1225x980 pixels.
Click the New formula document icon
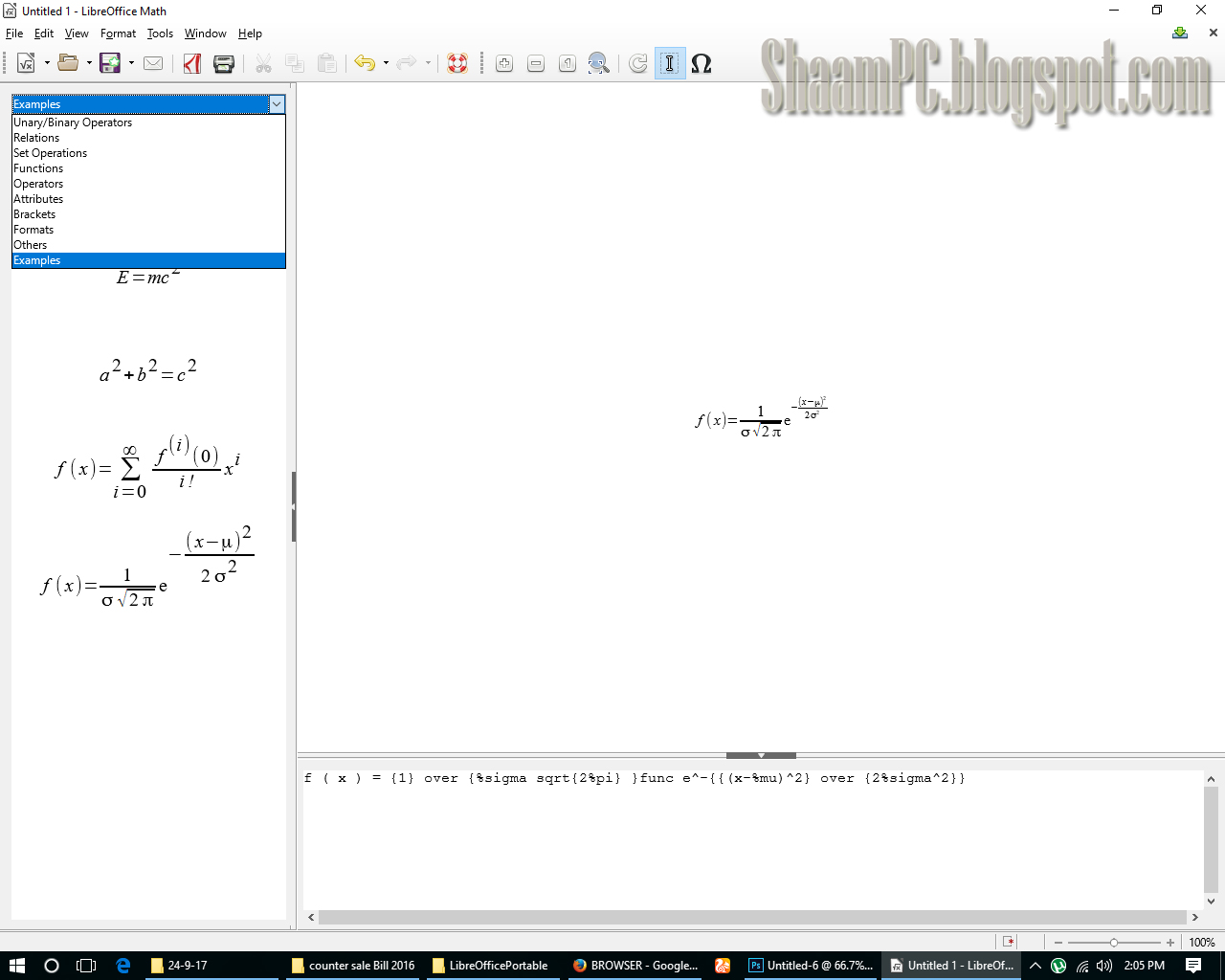pos(26,63)
